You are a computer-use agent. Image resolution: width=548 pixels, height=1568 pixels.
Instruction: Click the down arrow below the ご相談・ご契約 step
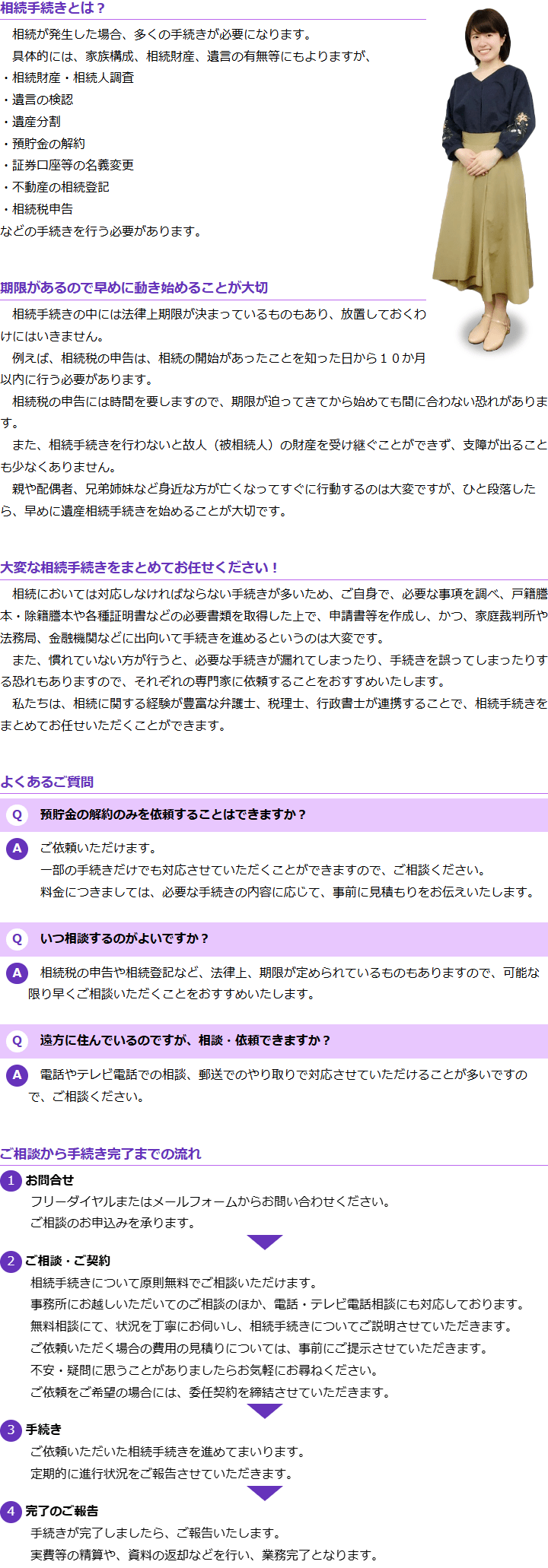click(x=265, y=1411)
